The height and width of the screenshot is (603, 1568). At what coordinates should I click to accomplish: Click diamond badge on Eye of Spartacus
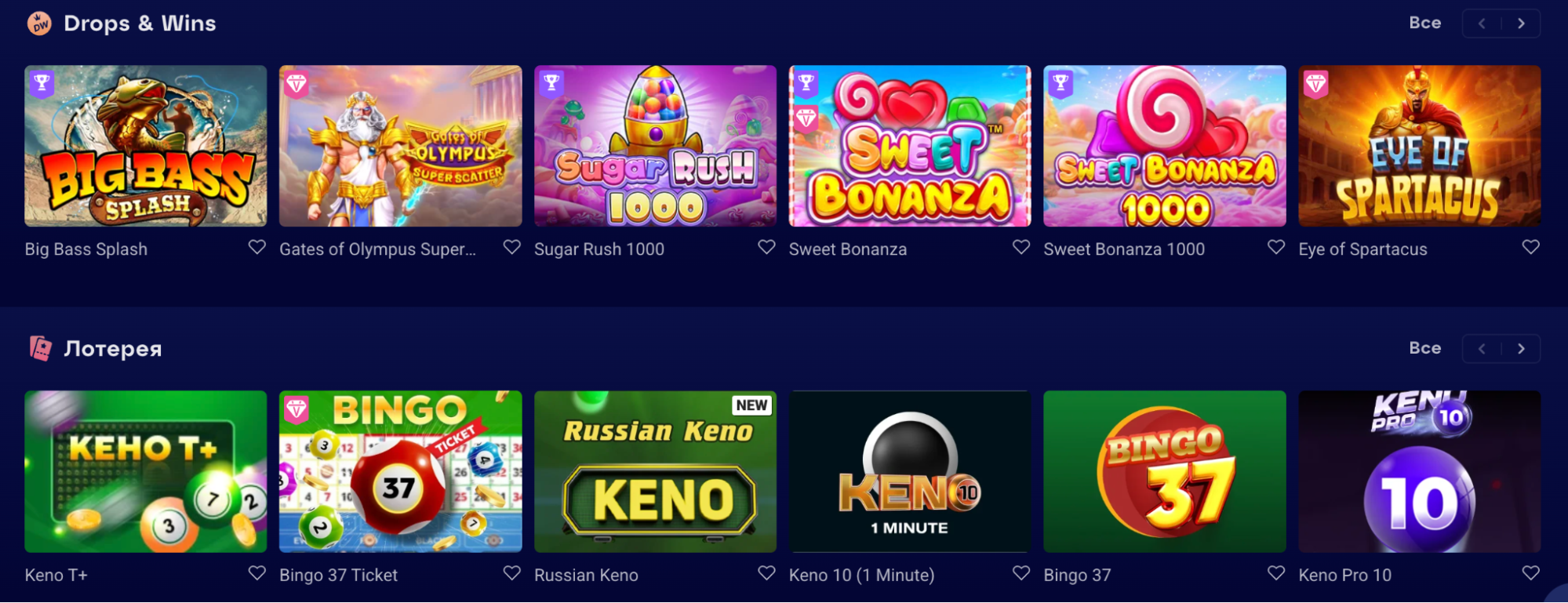pos(1315,84)
